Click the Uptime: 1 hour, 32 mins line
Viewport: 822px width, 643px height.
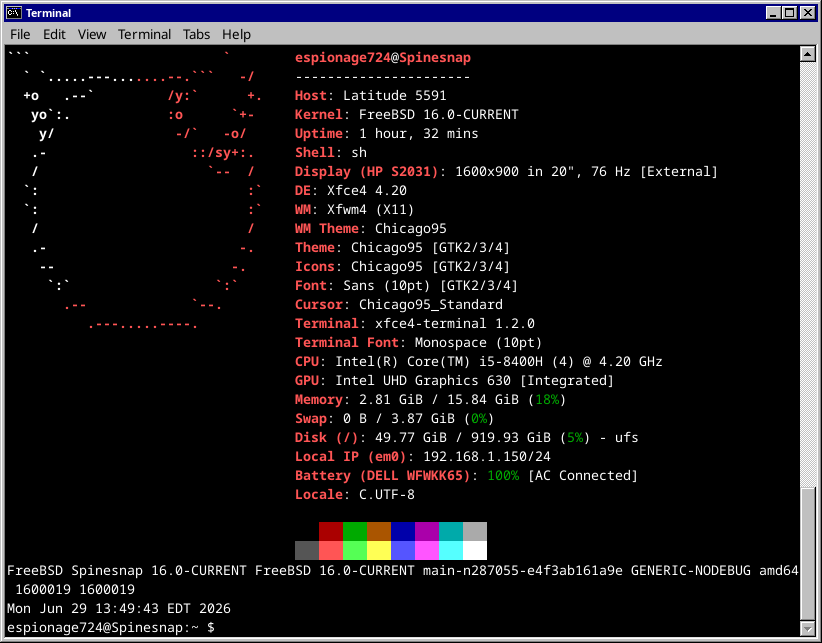[x=386, y=134]
